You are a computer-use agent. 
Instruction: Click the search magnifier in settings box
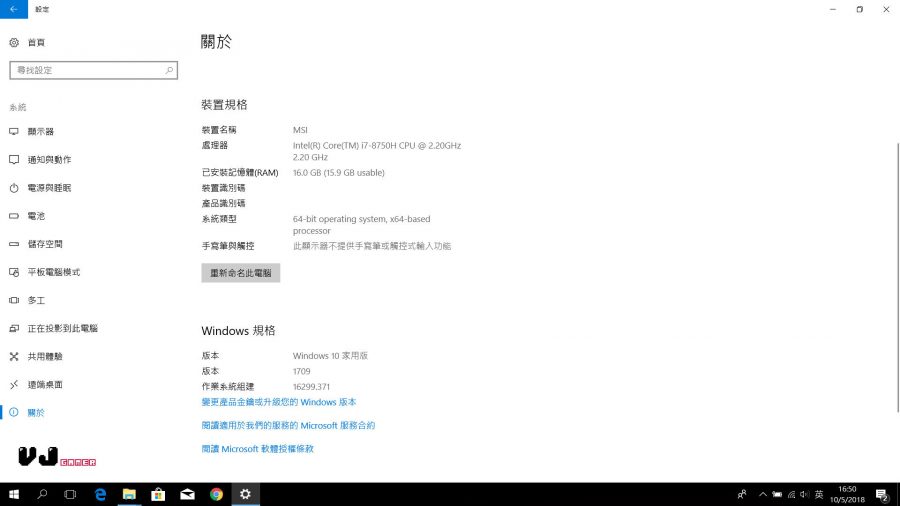169,70
